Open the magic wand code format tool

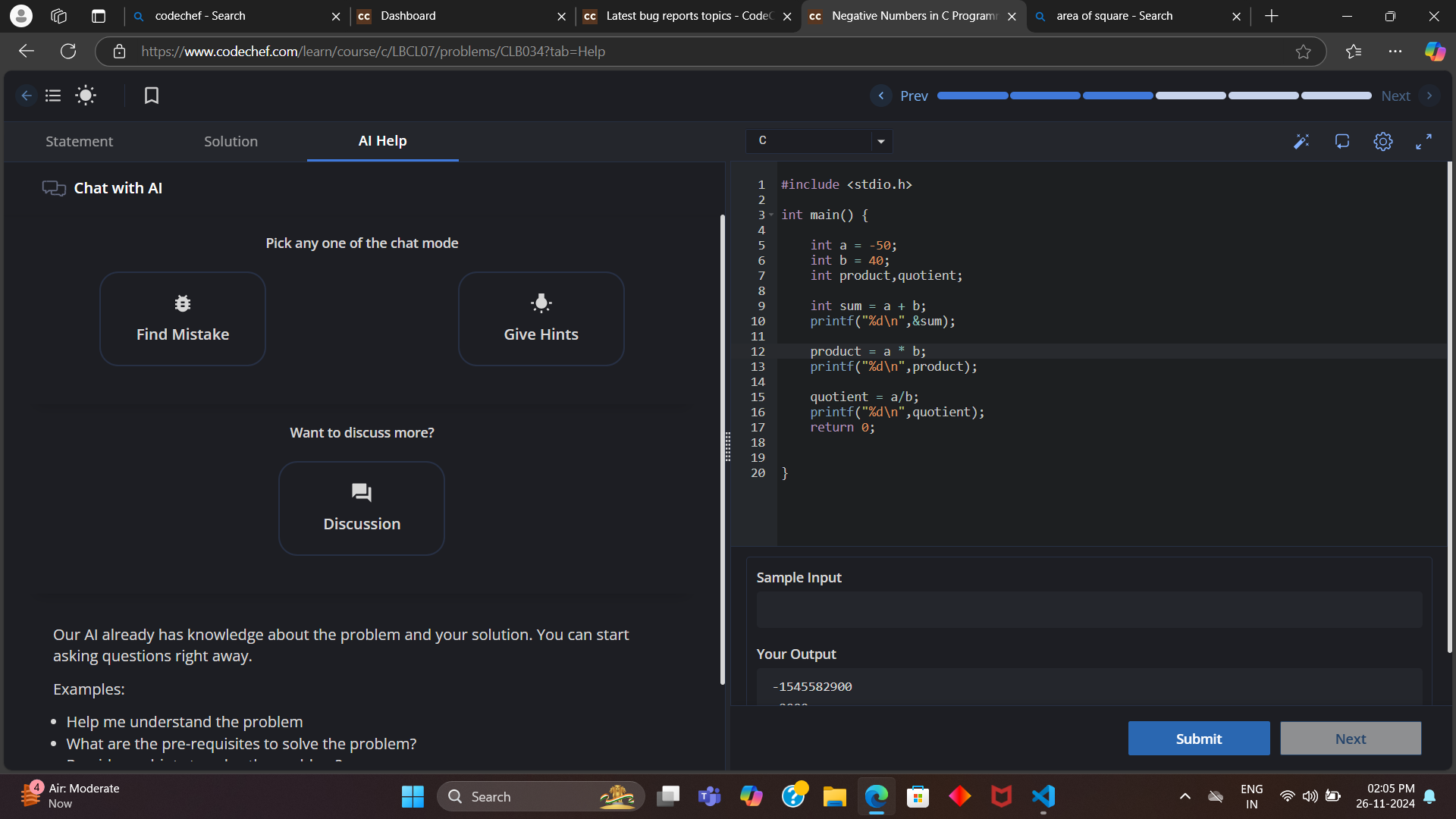pyautogui.click(x=1302, y=141)
